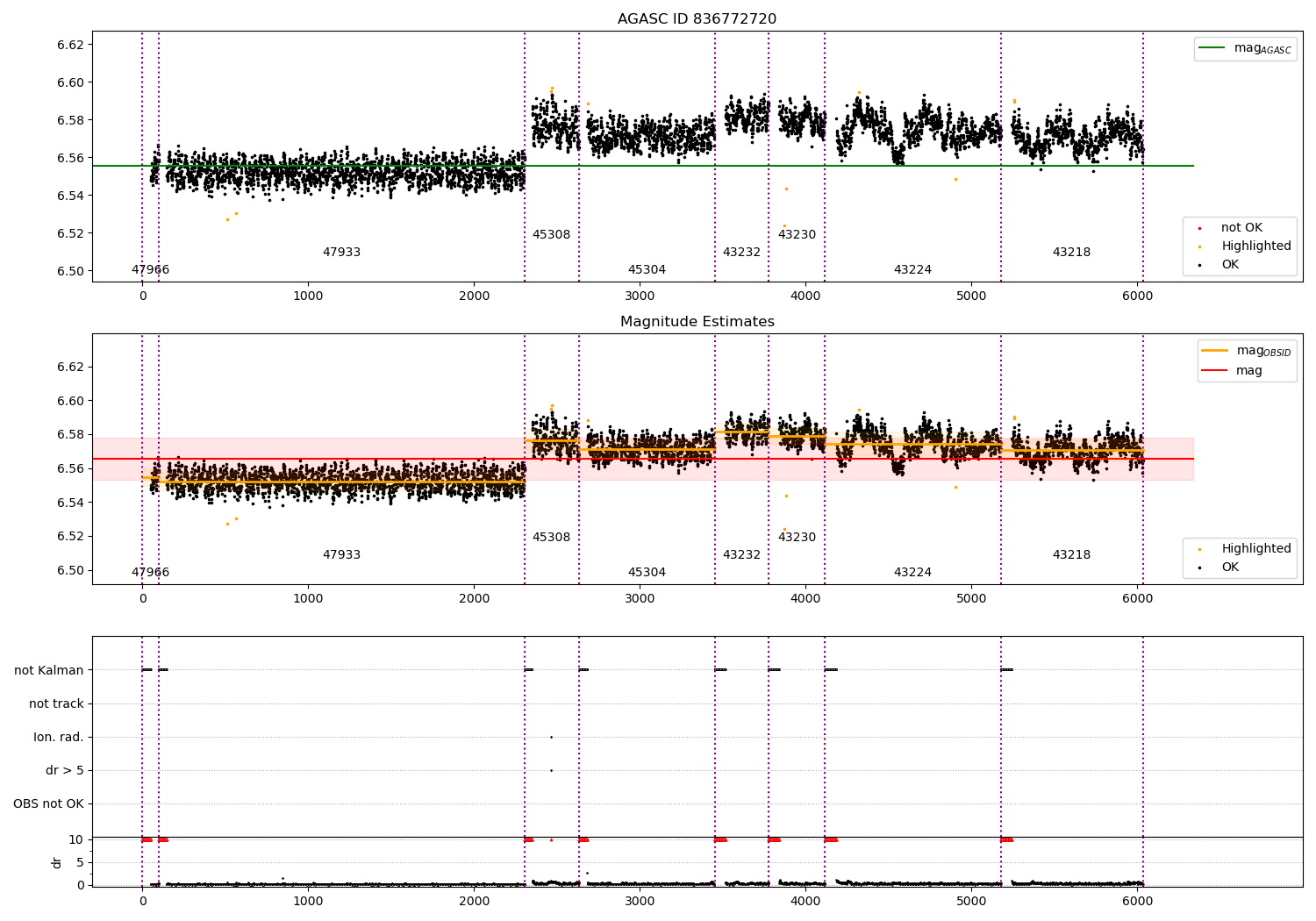1316x921 pixels.
Task: Click obsid label 47966 in Magnitude Estimates plot
Action: [x=150, y=573]
